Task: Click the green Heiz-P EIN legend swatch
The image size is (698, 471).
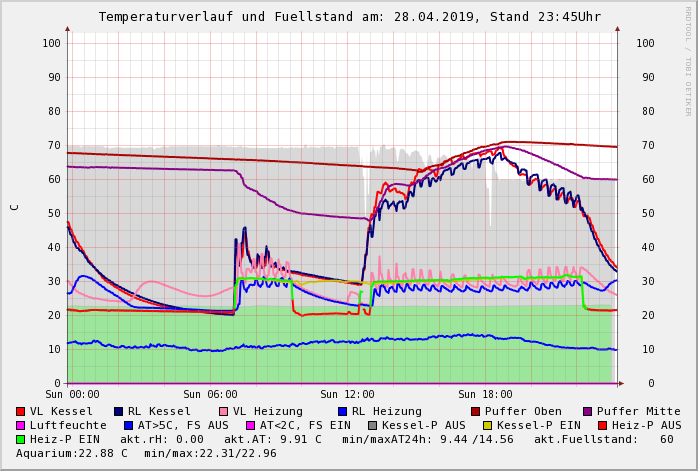Action: (x=21, y=440)
